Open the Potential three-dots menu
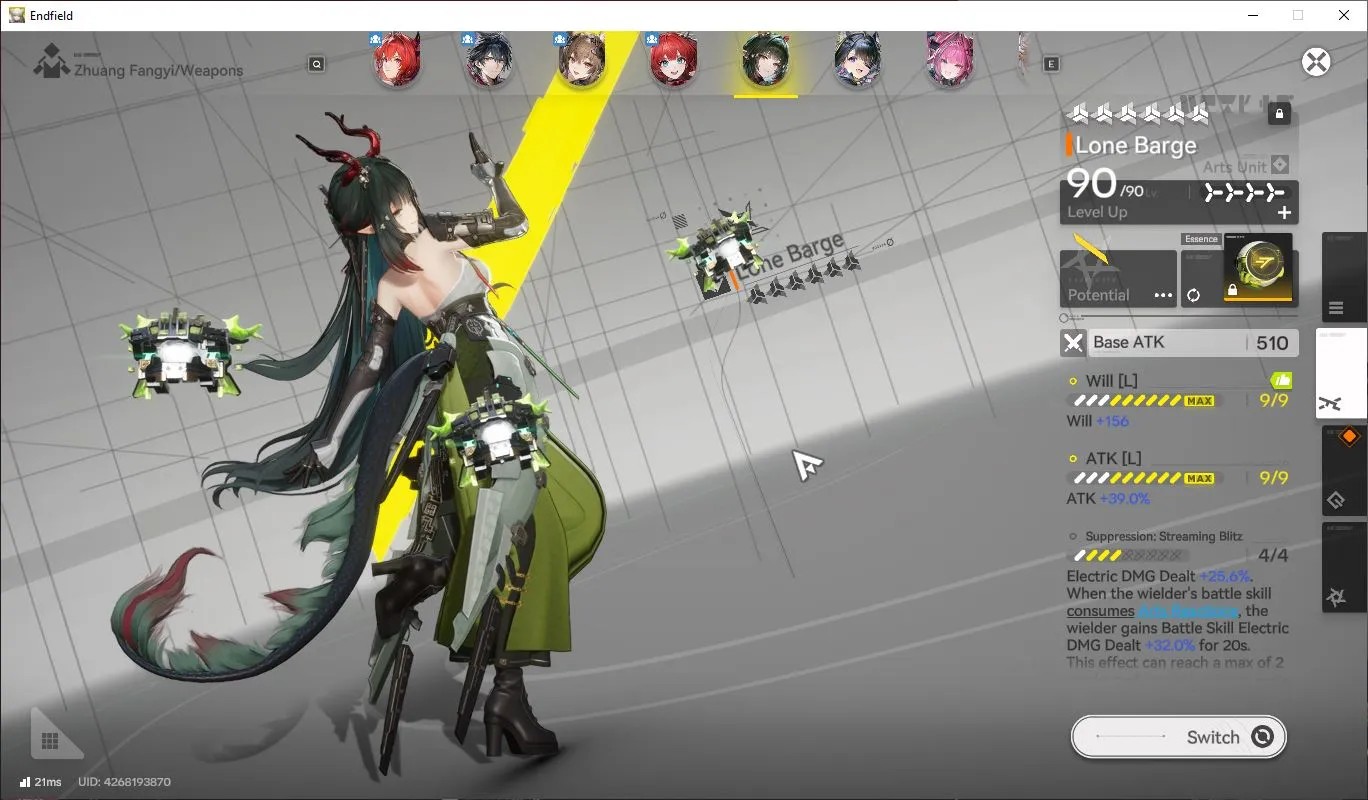 1162,295
